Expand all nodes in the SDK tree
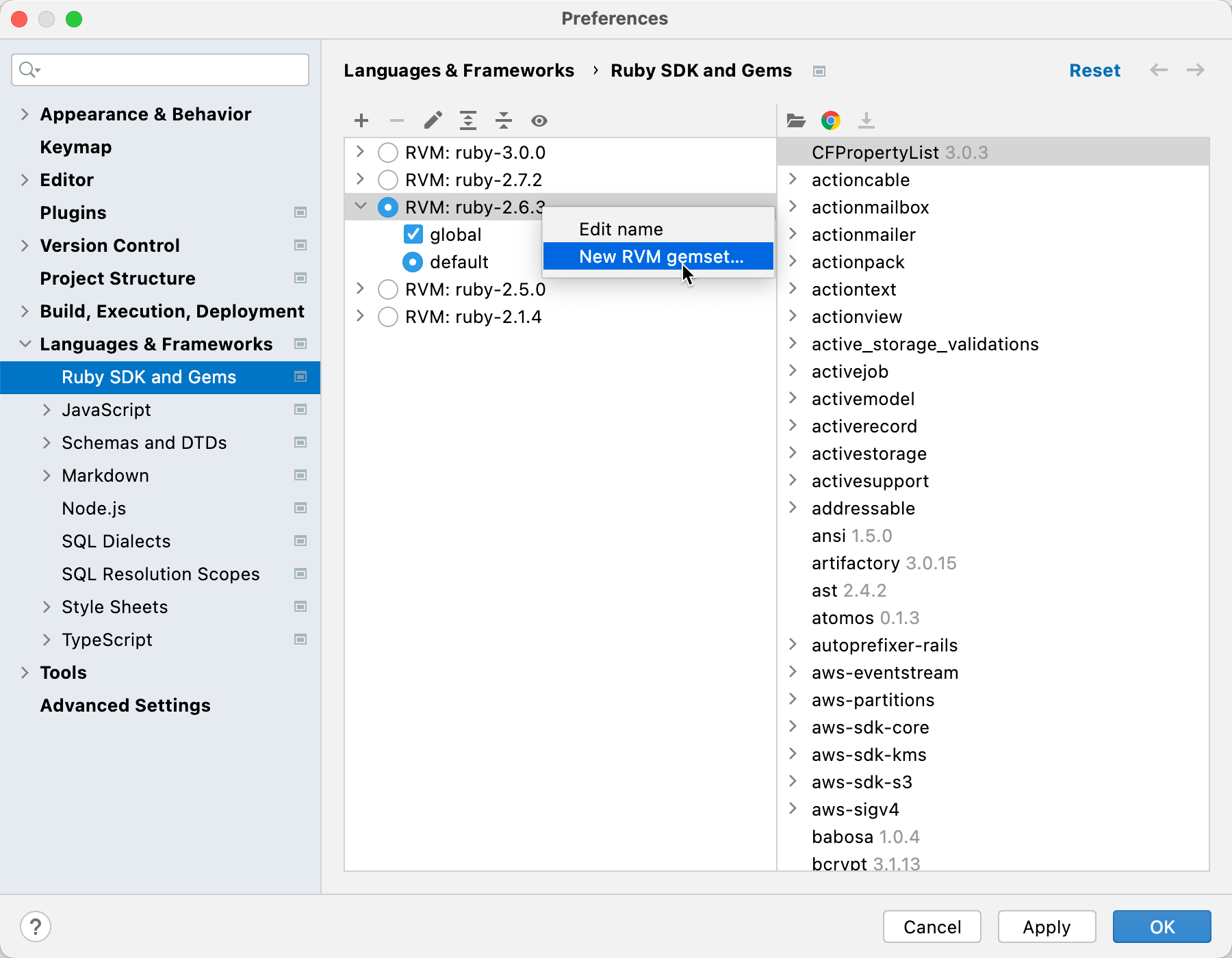 tap(468, 120)
